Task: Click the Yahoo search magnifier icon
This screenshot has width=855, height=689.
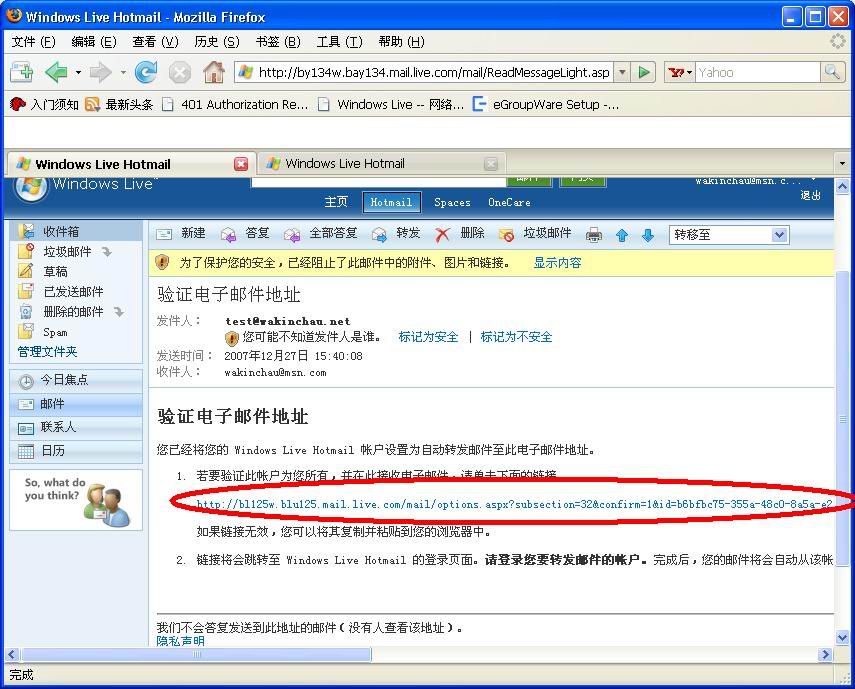Action: pyautogui.click(x=832, y=72)
